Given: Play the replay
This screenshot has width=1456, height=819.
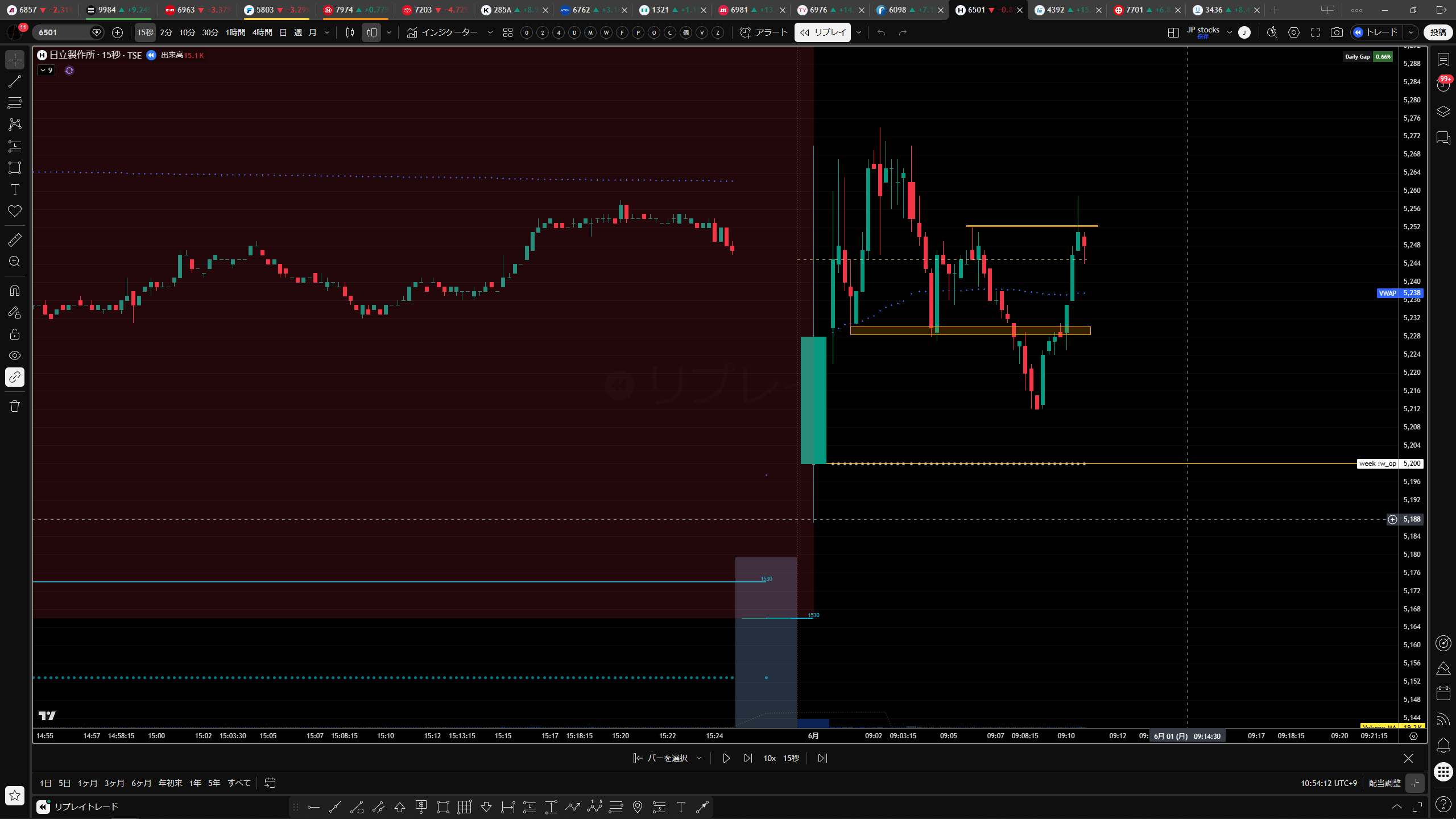Looking at the screenshot, I should [726, 758].
